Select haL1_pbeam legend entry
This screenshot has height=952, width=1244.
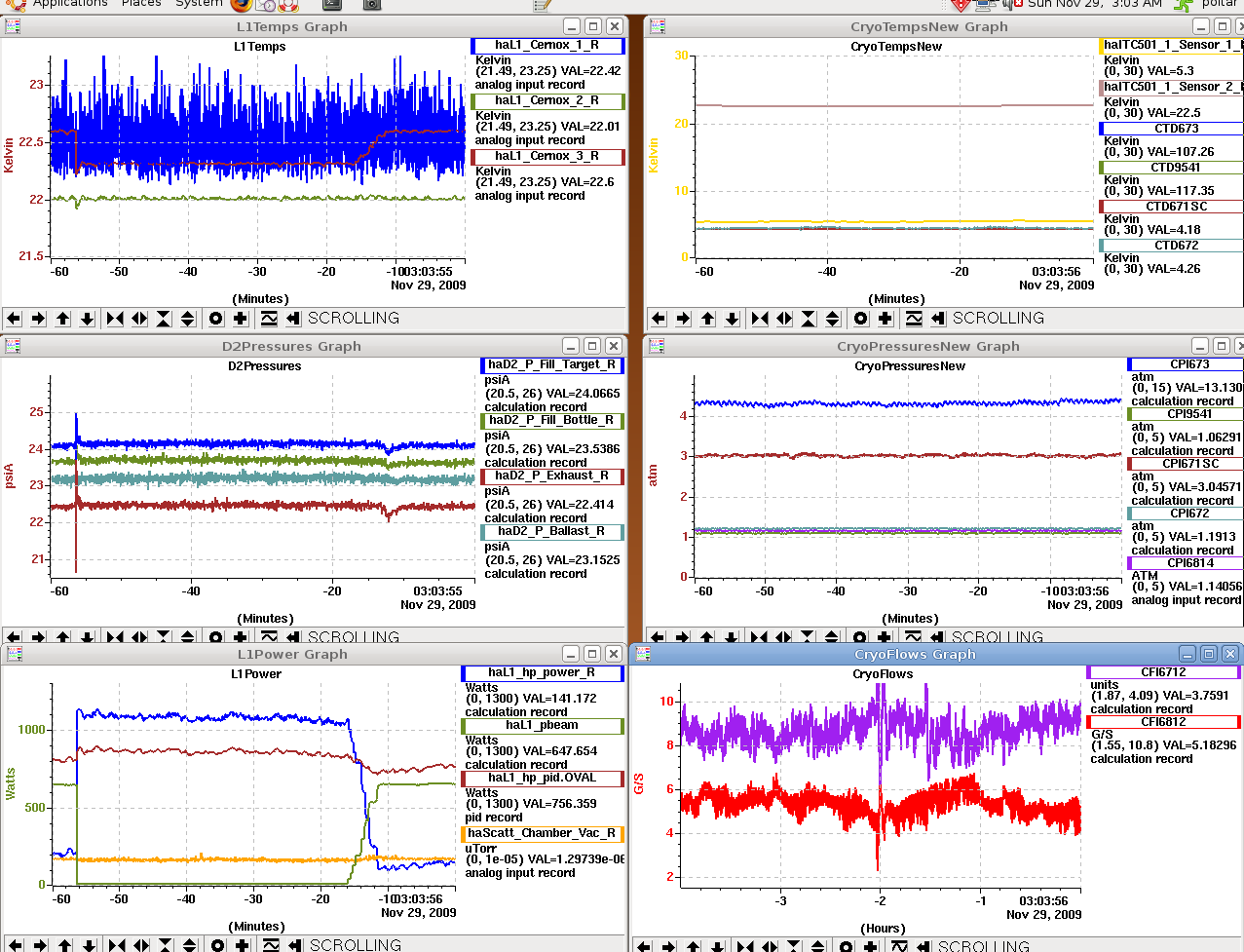pyautogui.click(x=543, y=725)
